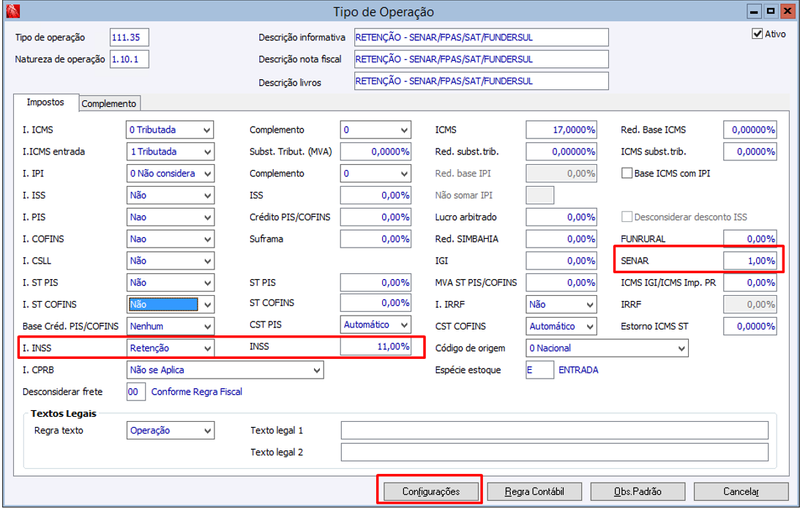Open the I. INSS Retenção dropdown
This screenshot has width=800, height=509.
(170, 348)
